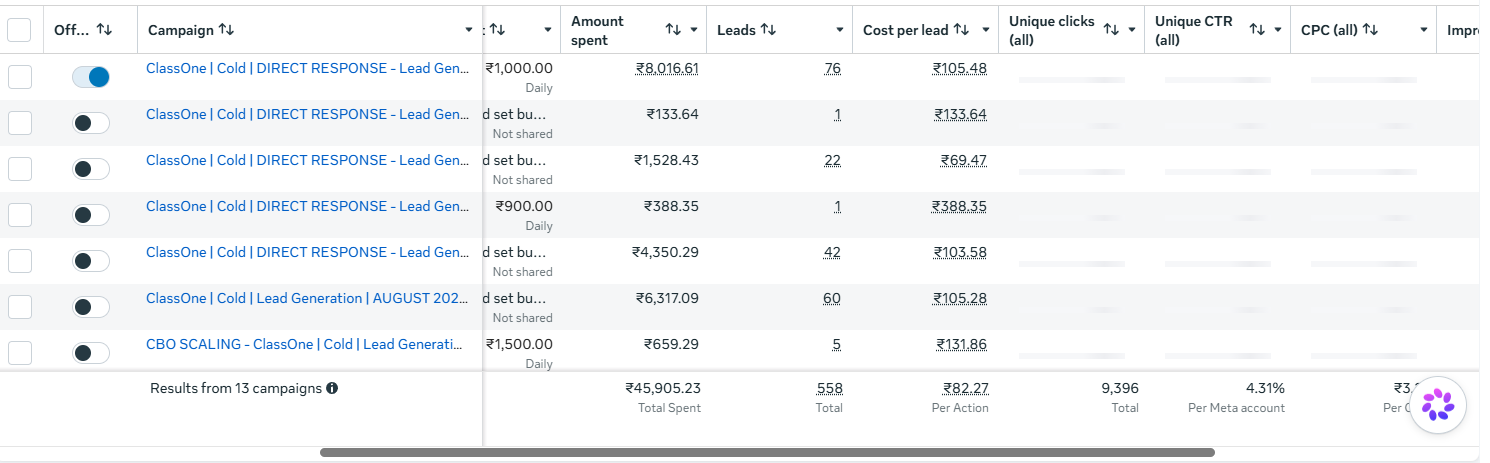
Task: Open the CPC (all) column dropdown
Action: point(1424,30)
